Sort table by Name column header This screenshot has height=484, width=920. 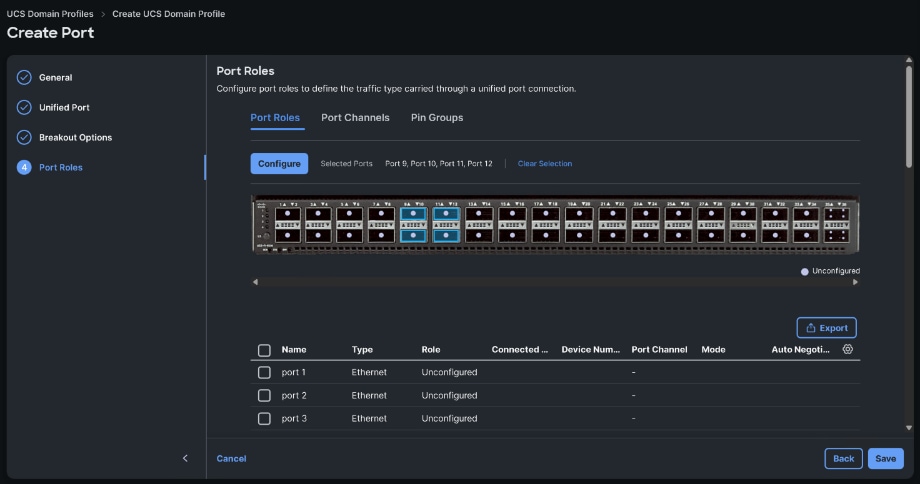click(x=294, y=350)
